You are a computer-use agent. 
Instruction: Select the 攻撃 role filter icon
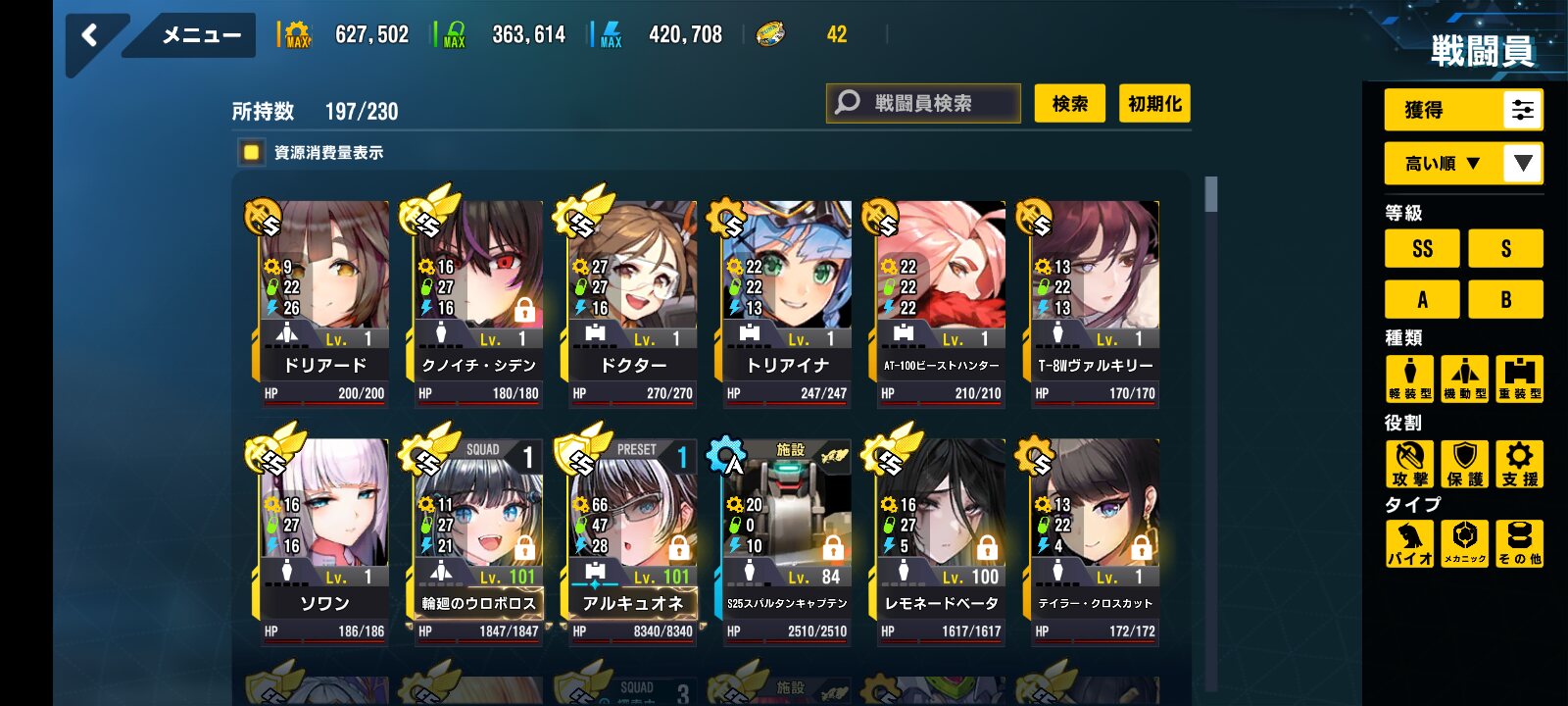1409,464
